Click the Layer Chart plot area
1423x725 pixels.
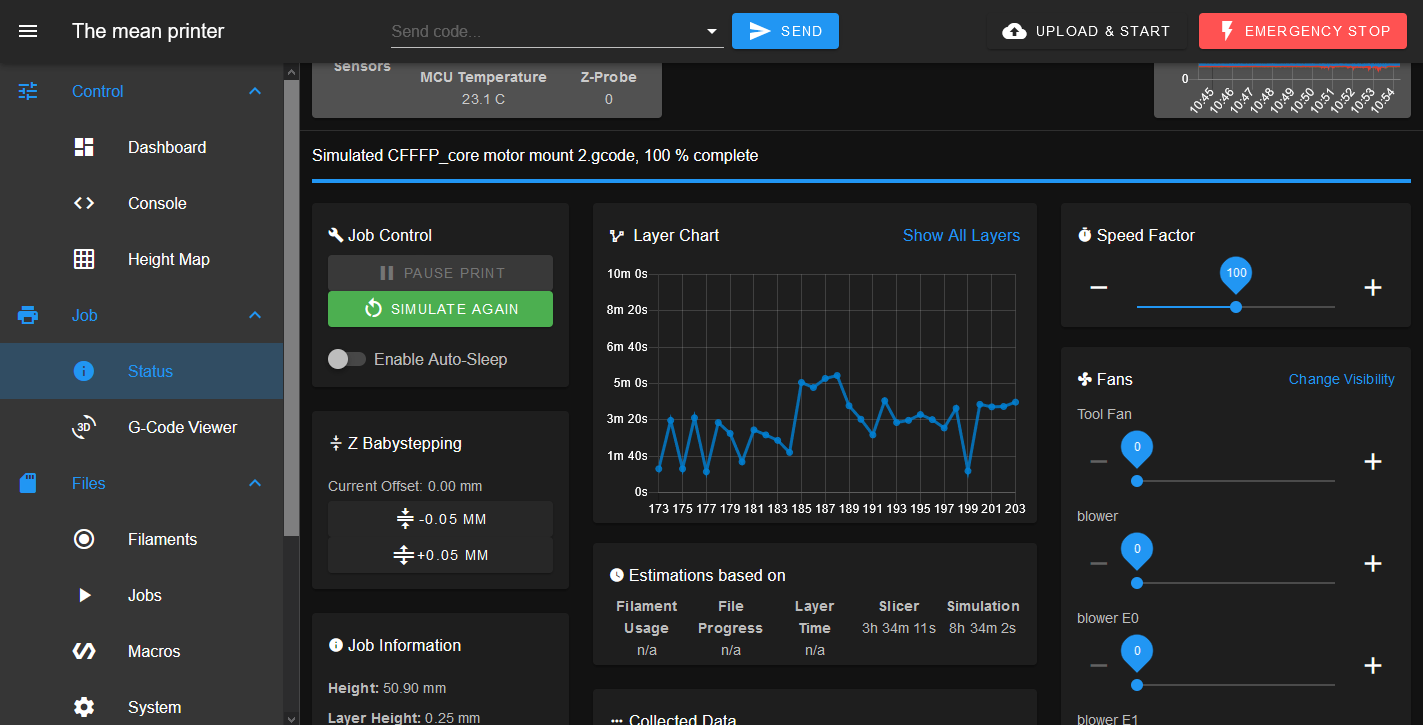click(x=836, y=383)
